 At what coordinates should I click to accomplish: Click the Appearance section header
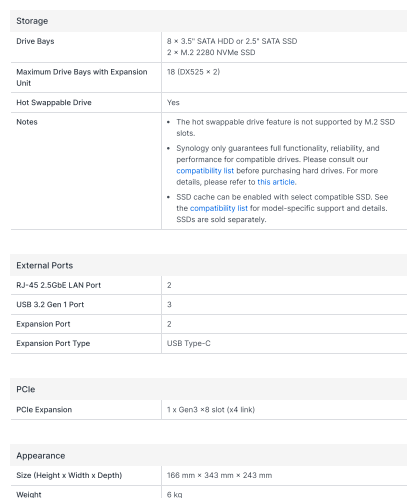pyautogui.click(x=208, y=455)
